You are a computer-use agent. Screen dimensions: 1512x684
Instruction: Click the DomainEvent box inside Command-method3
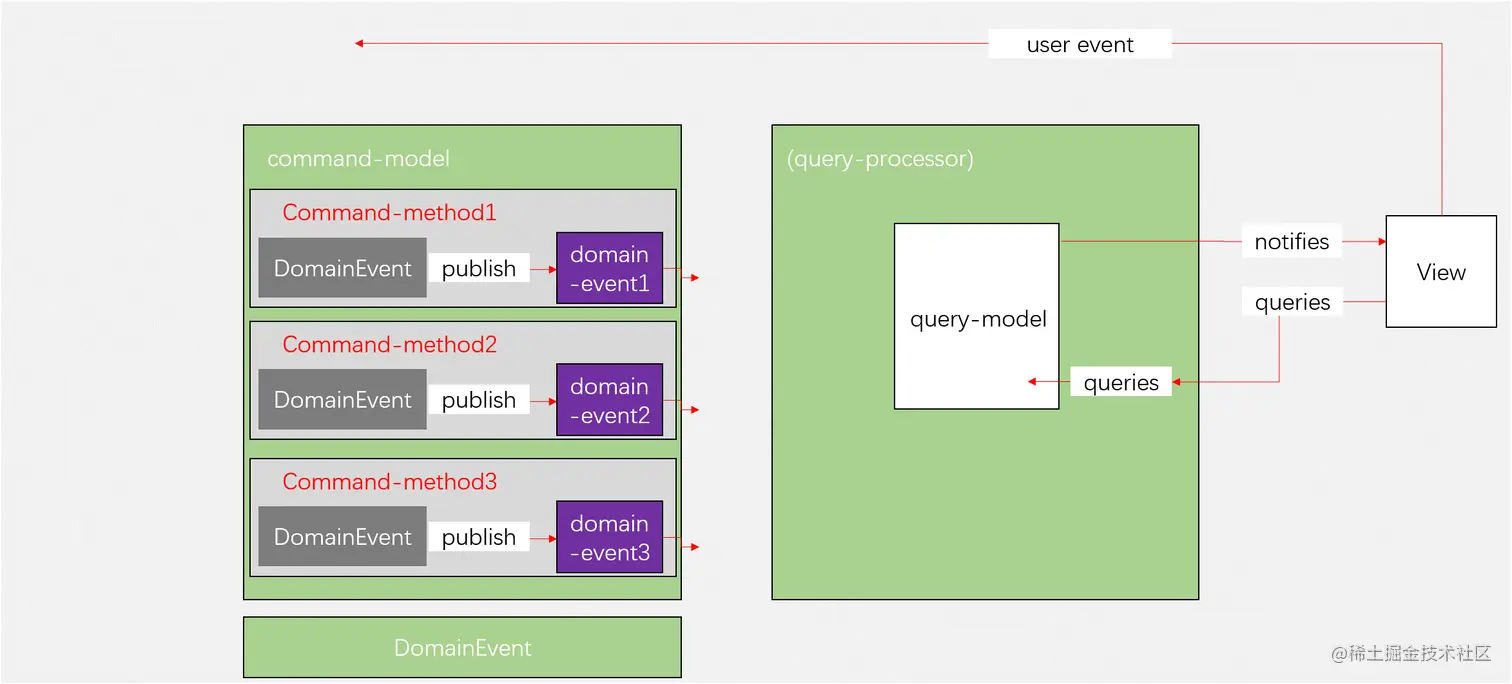coord(342,536)
